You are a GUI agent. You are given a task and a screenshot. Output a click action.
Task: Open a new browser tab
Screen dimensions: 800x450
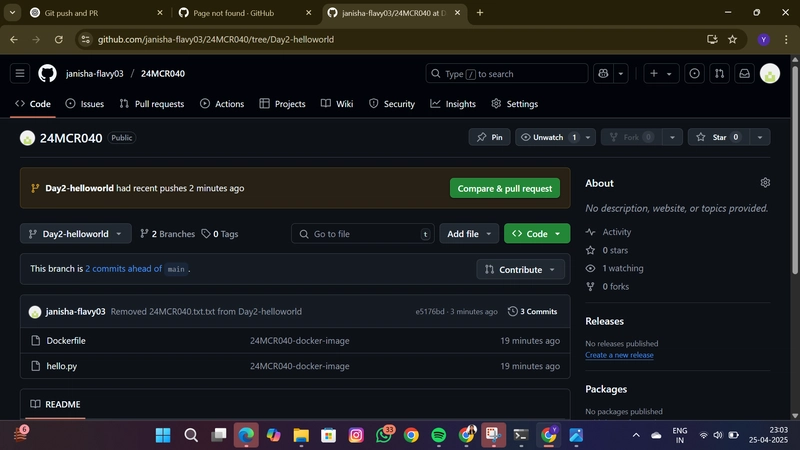pyautogui.click(x=480, y=13)
